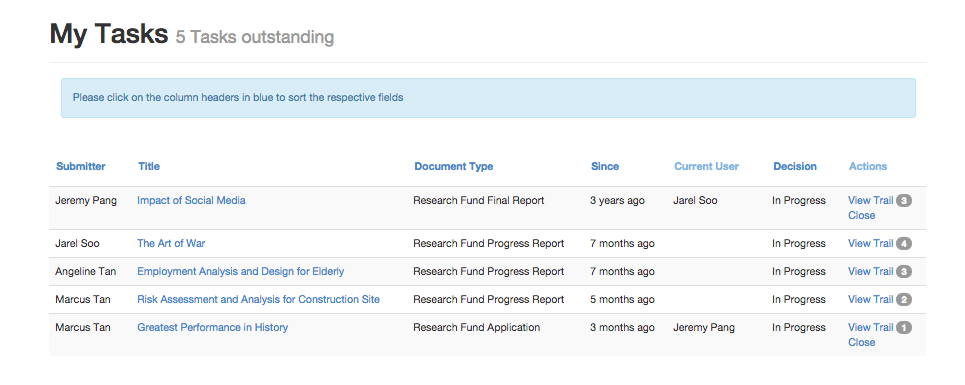Screen dimensions: 965x385
Task: Click 'Marcus Tan' in the Risk Assessment row
Action: pyautogui.click(x=83, y=299)
